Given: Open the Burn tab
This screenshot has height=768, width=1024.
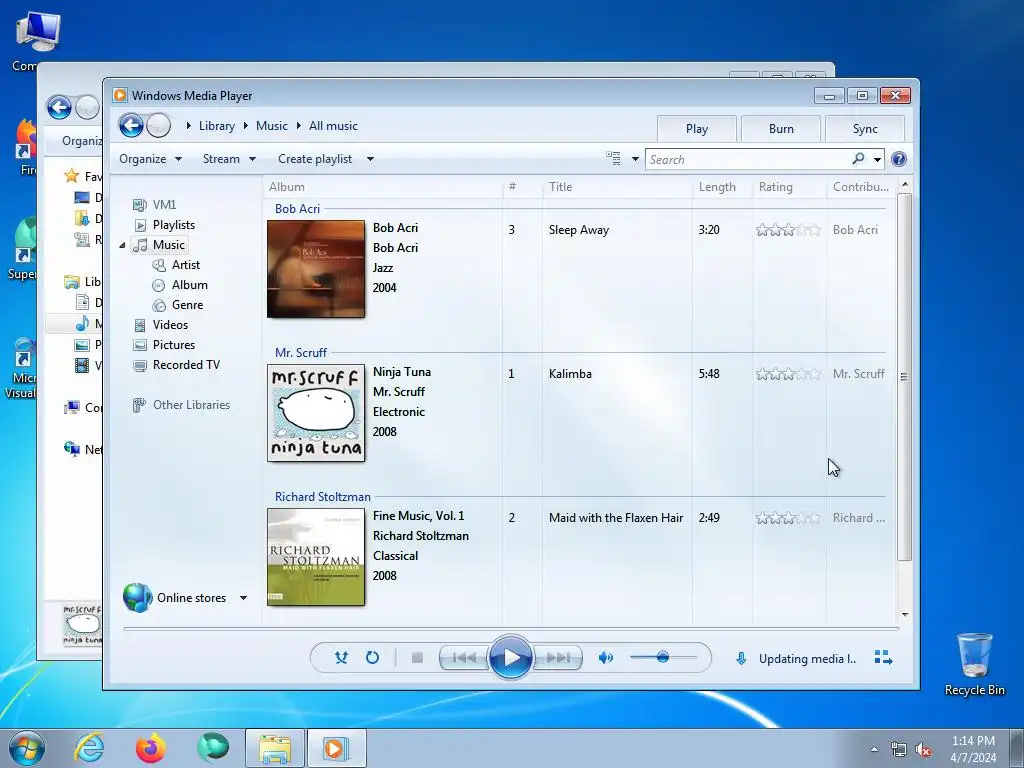Looking at the screenshot, I should [781, 129].
